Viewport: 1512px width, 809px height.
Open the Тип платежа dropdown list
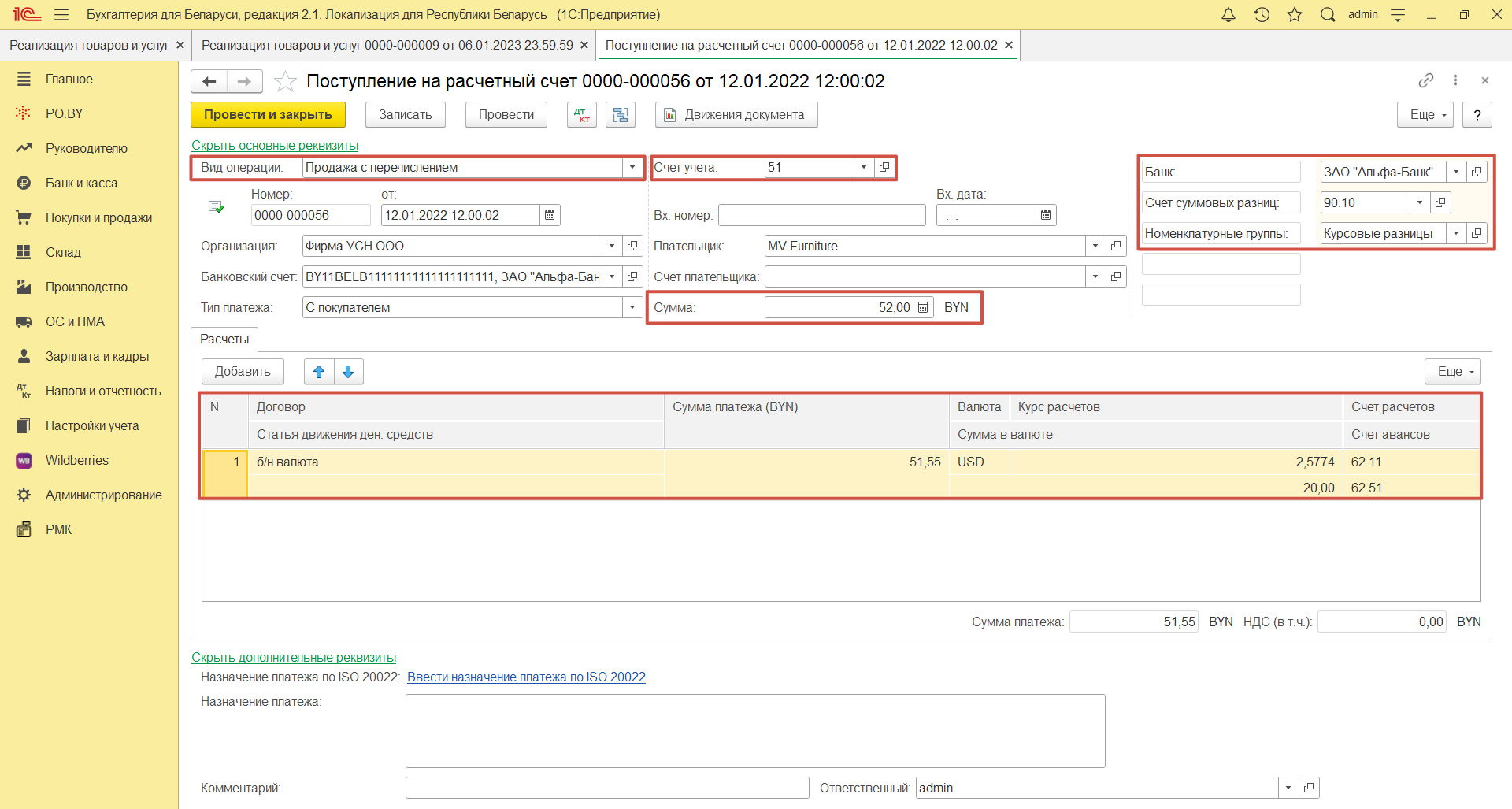coord(632,307)
